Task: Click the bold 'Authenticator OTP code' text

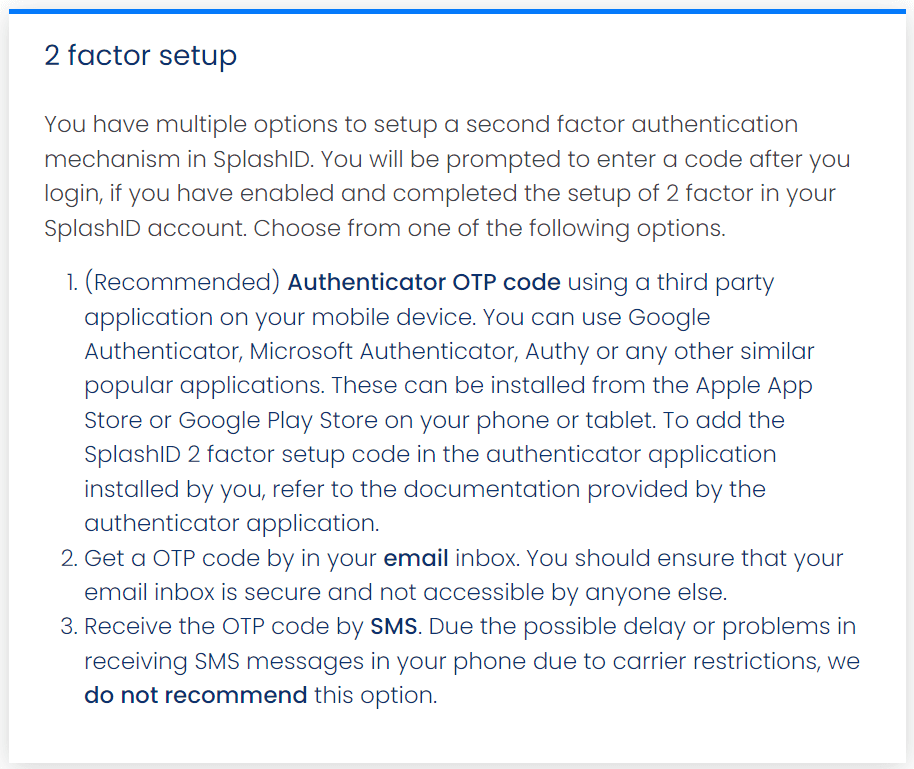Action: [424, 282]
